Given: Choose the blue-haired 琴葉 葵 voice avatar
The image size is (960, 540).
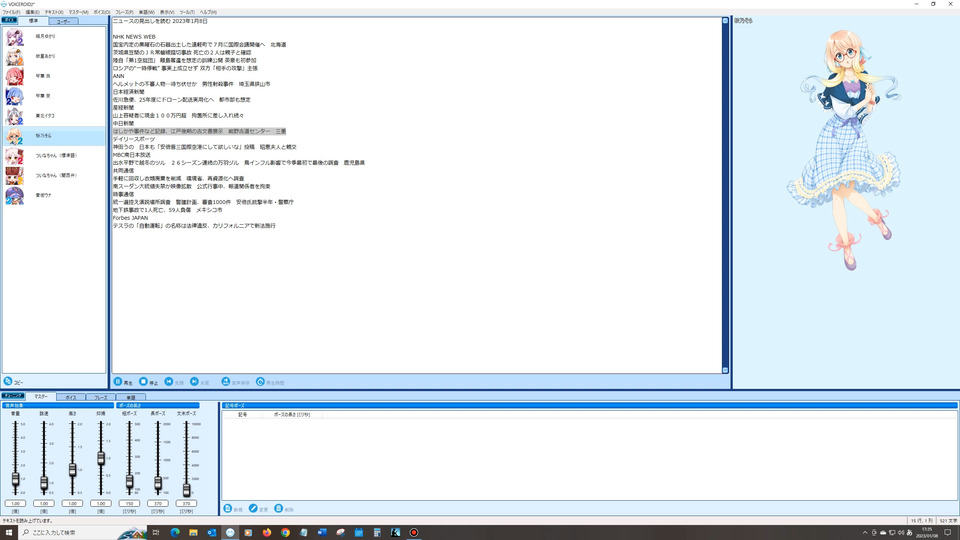Looking at the screenshot, I should [x=15, y=96].
